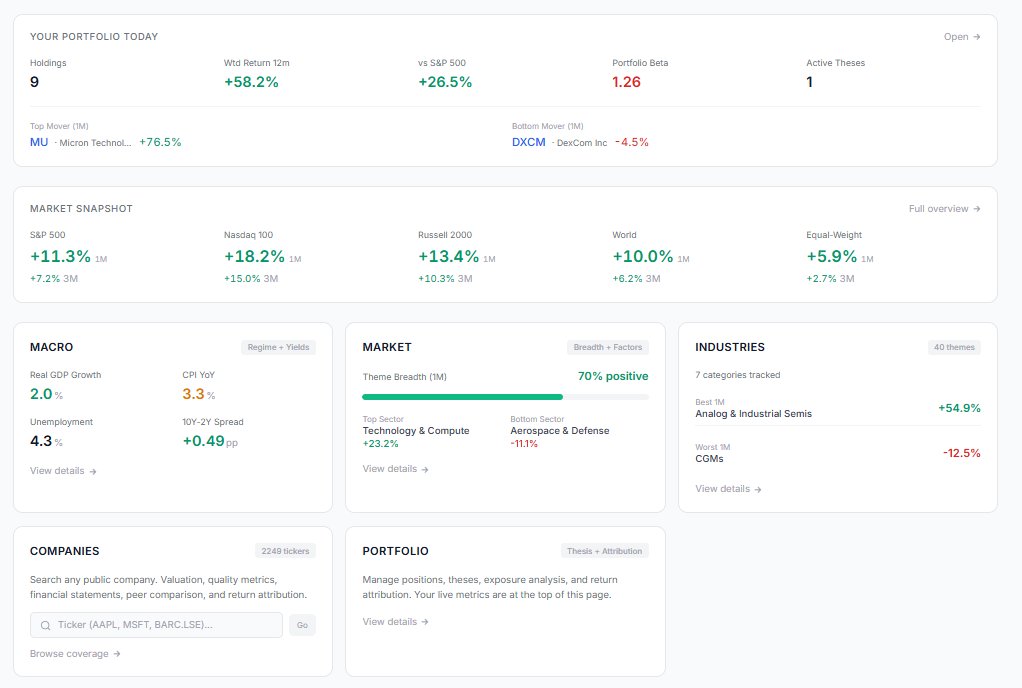Viewport: 1022px width, 688px height.
Task: Click the S&P 500 1M return +11.3%
Action: click(61, 257)
